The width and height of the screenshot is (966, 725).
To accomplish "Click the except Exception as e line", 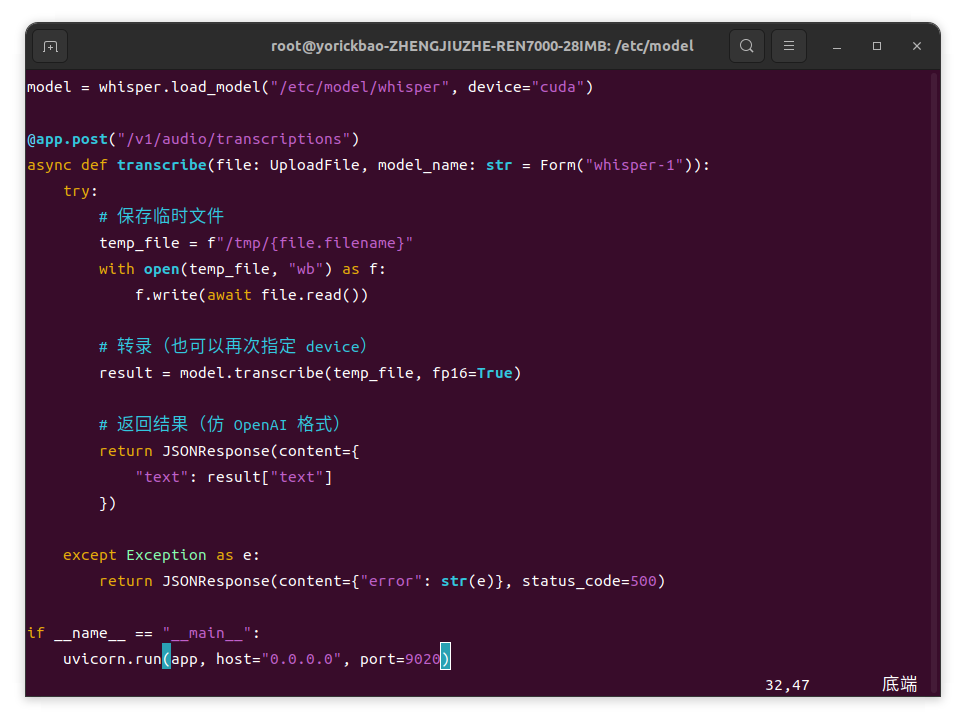I will (x=161, y=556).
